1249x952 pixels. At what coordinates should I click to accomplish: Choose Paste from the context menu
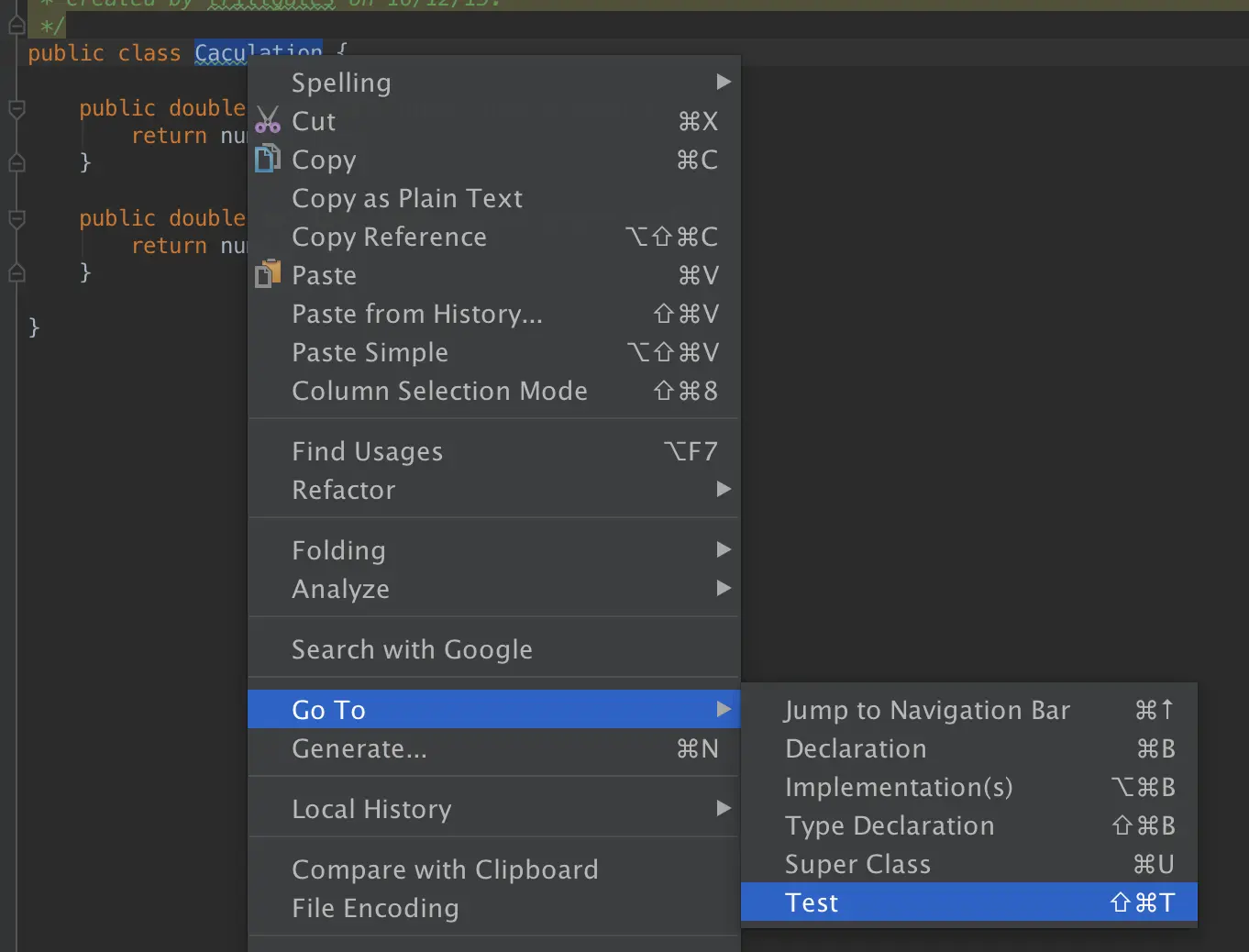(x=493, y=275)
